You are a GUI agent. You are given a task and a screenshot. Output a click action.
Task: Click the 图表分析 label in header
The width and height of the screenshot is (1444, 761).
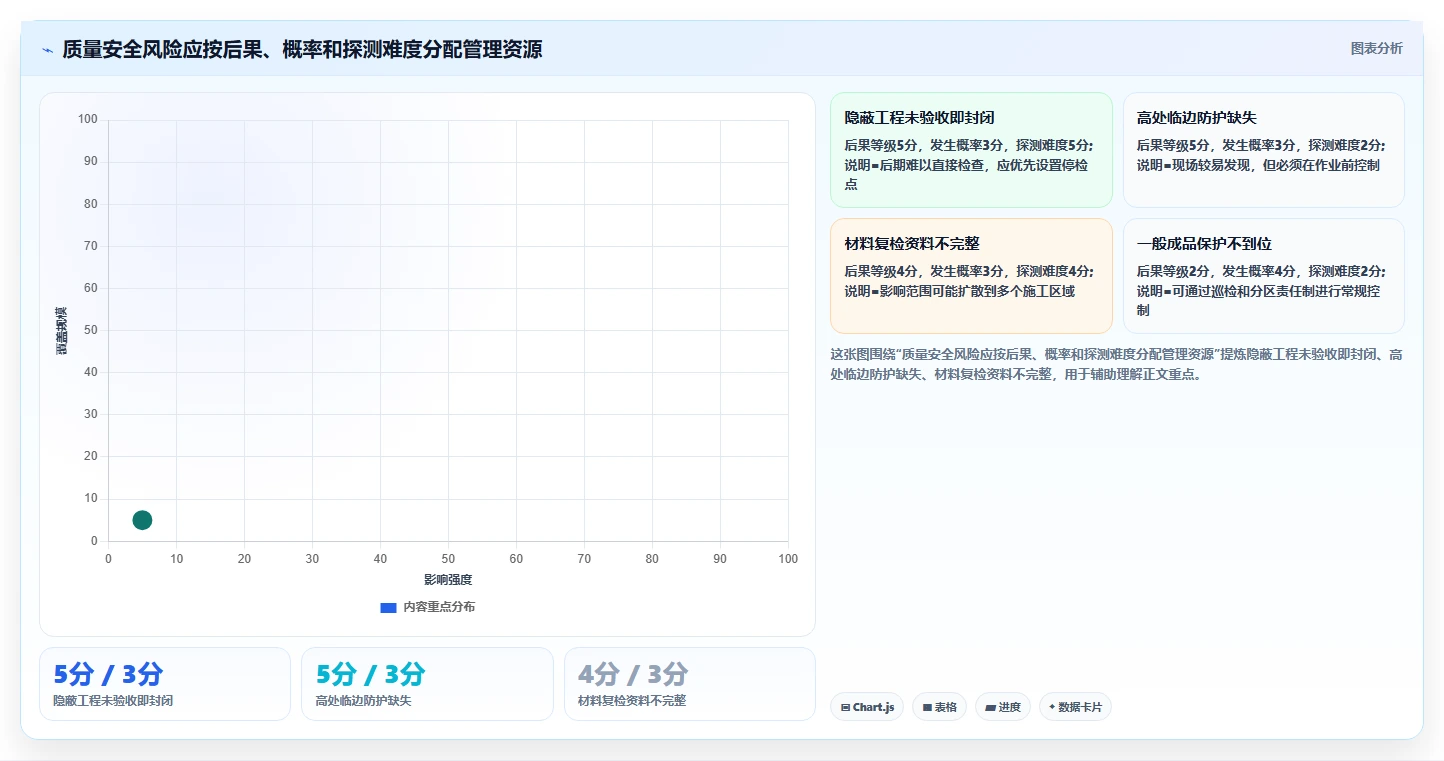pyautogui.click(x=1376, y=48)
